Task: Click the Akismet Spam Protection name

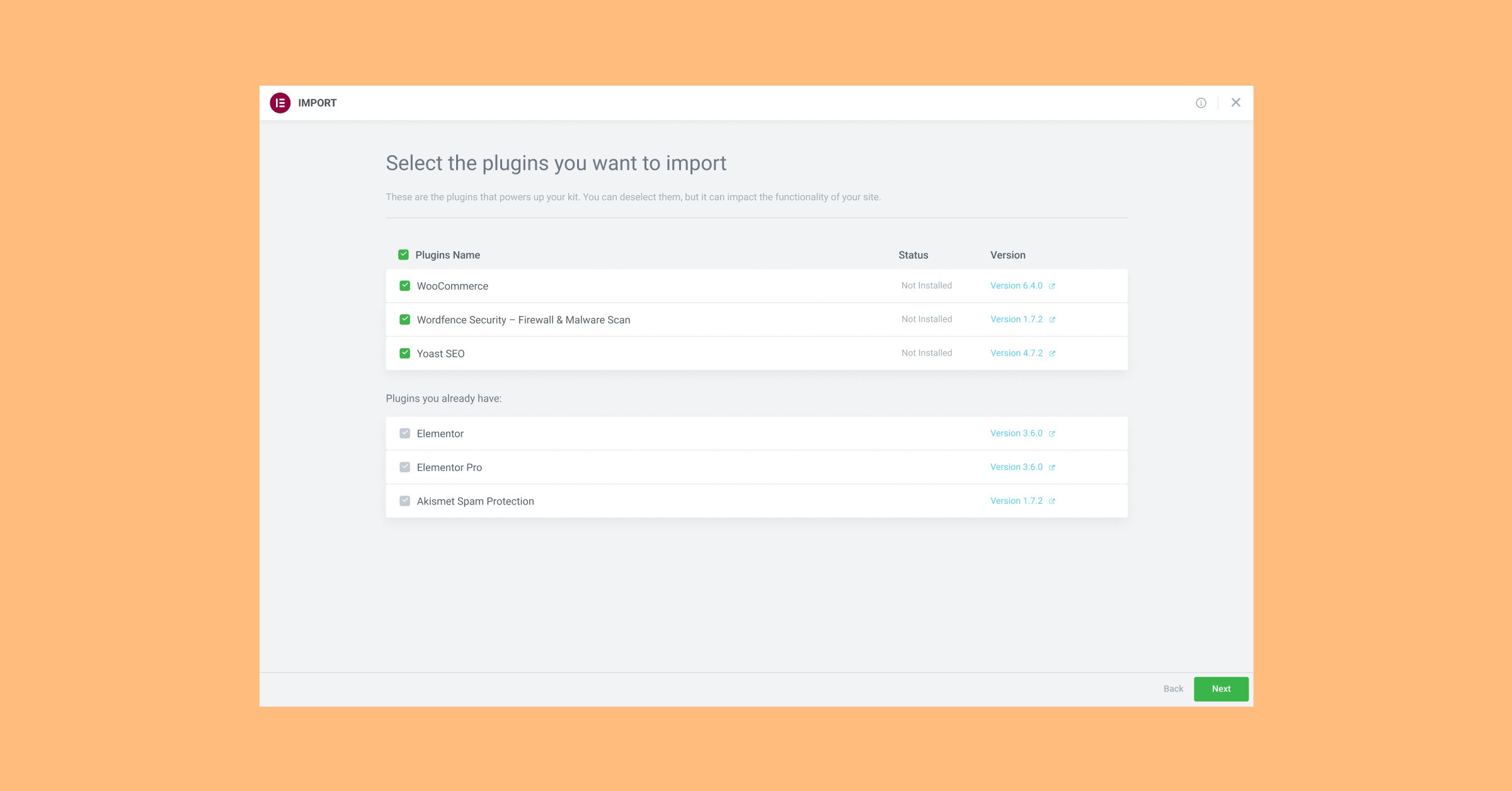Action: [475, 501]
